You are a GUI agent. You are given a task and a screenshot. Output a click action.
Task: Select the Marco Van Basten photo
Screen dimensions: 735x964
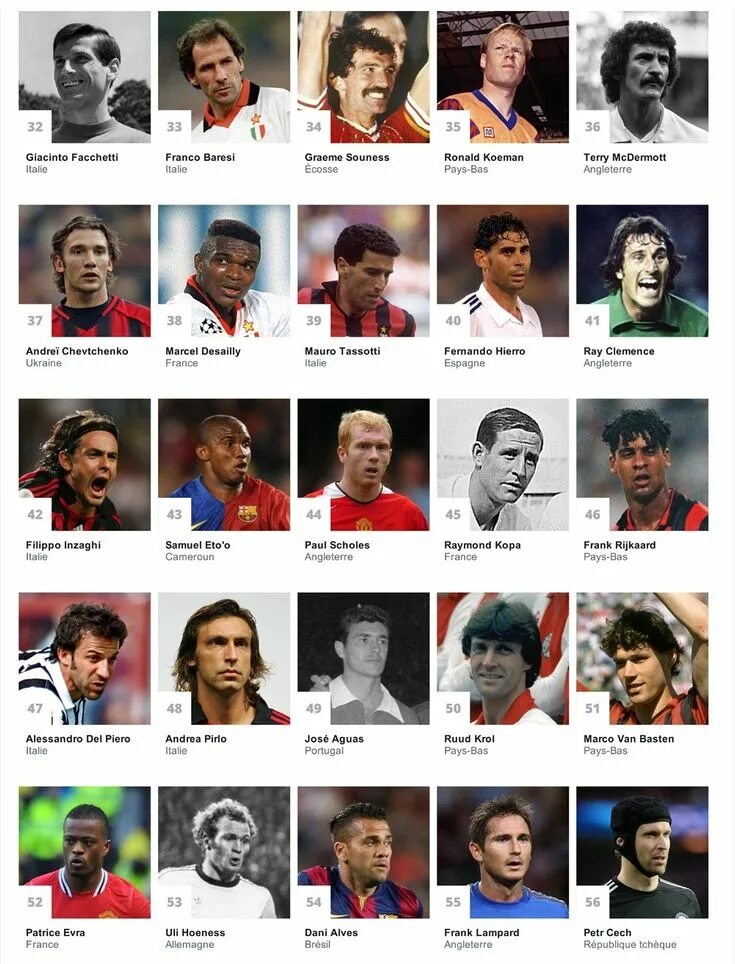click(x=642, y=658)
